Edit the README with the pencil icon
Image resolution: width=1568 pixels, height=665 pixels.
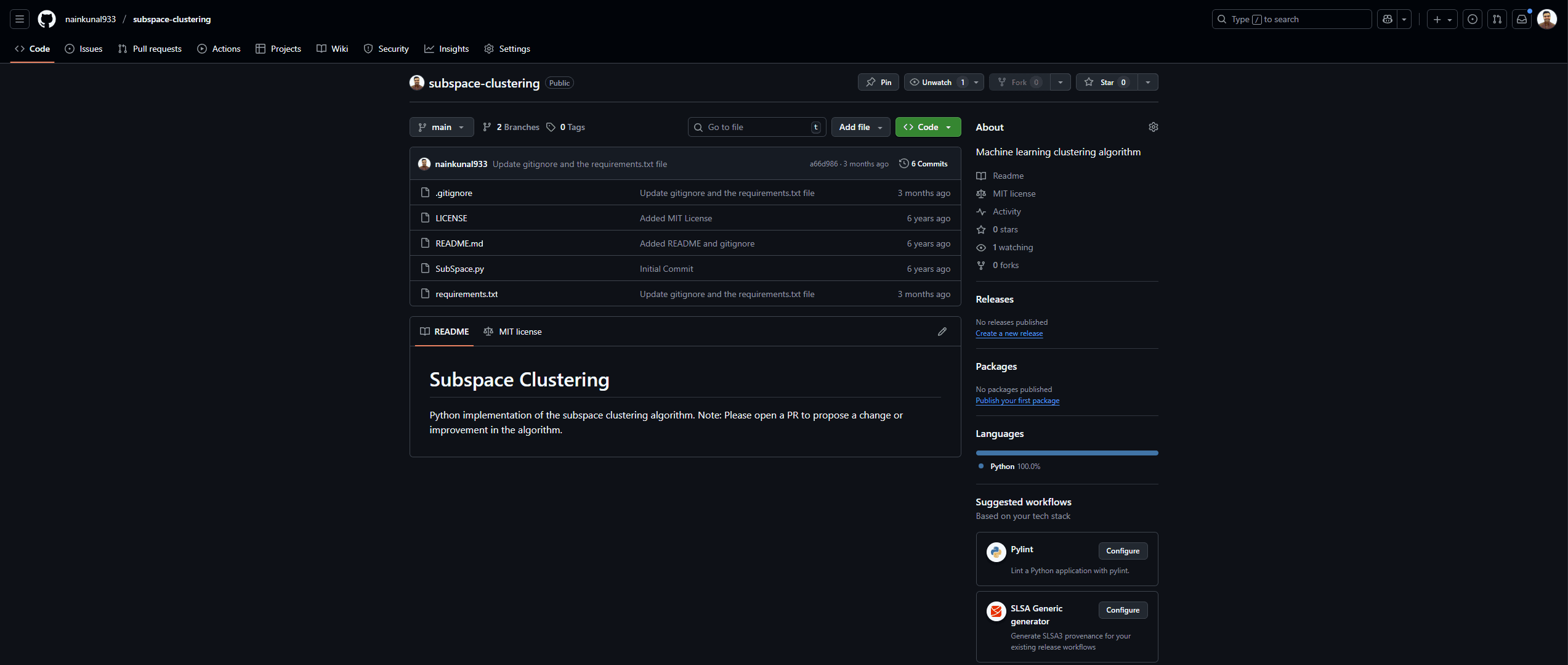(x=942, y=332)
